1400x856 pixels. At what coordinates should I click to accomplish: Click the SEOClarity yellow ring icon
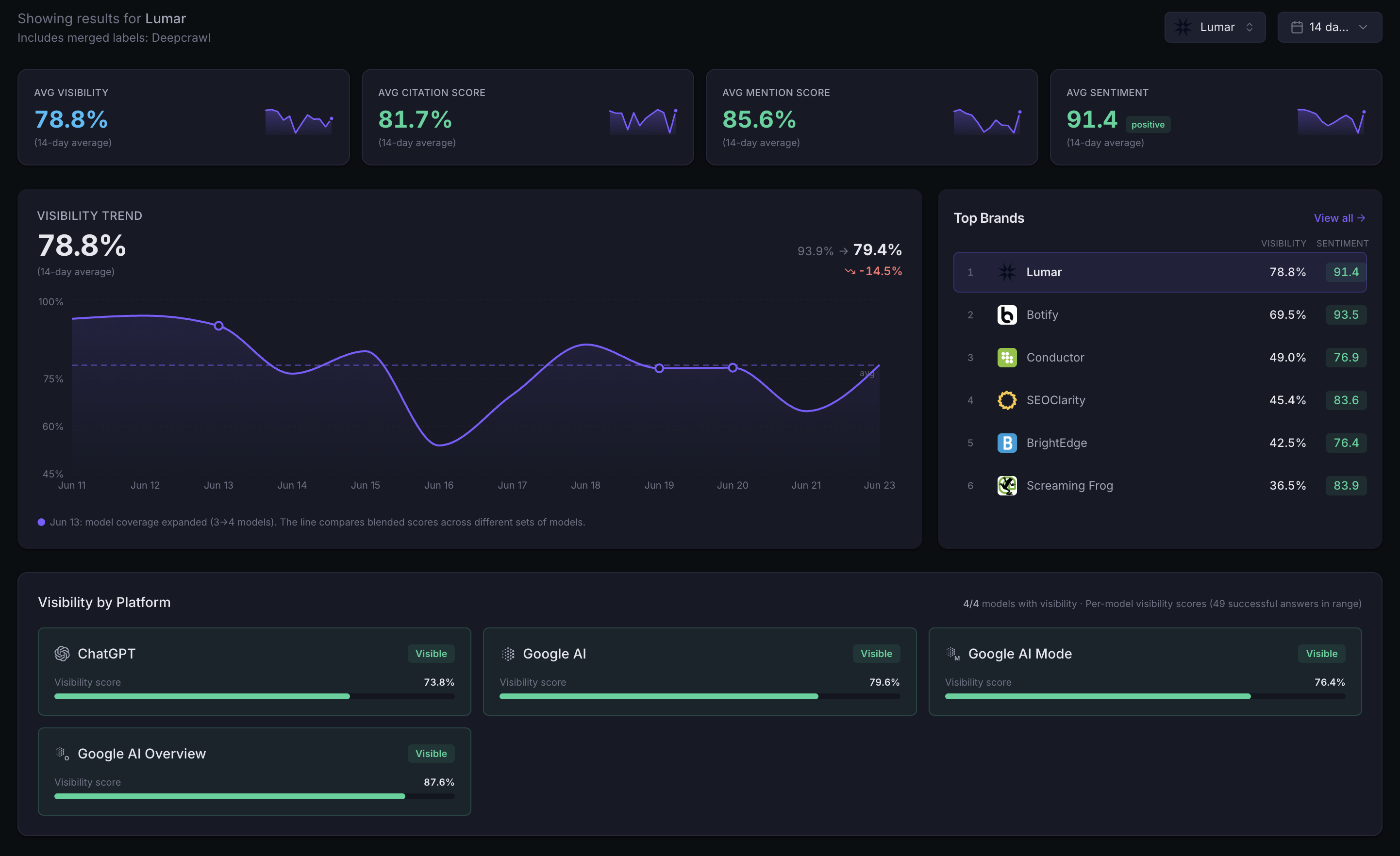pos(1007,400)
